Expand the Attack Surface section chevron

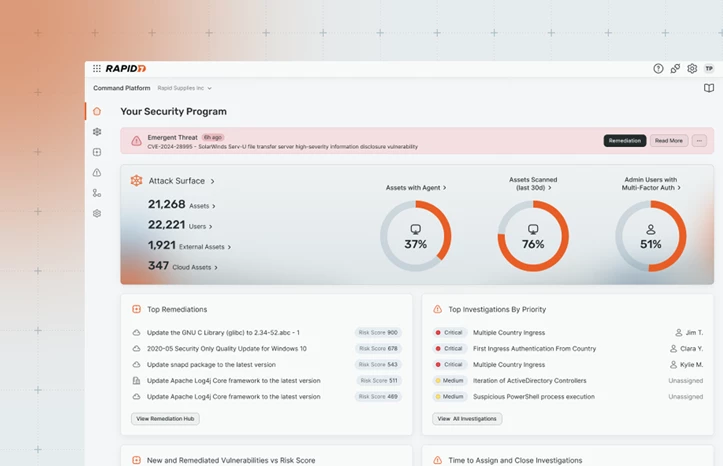click(212, 181)
